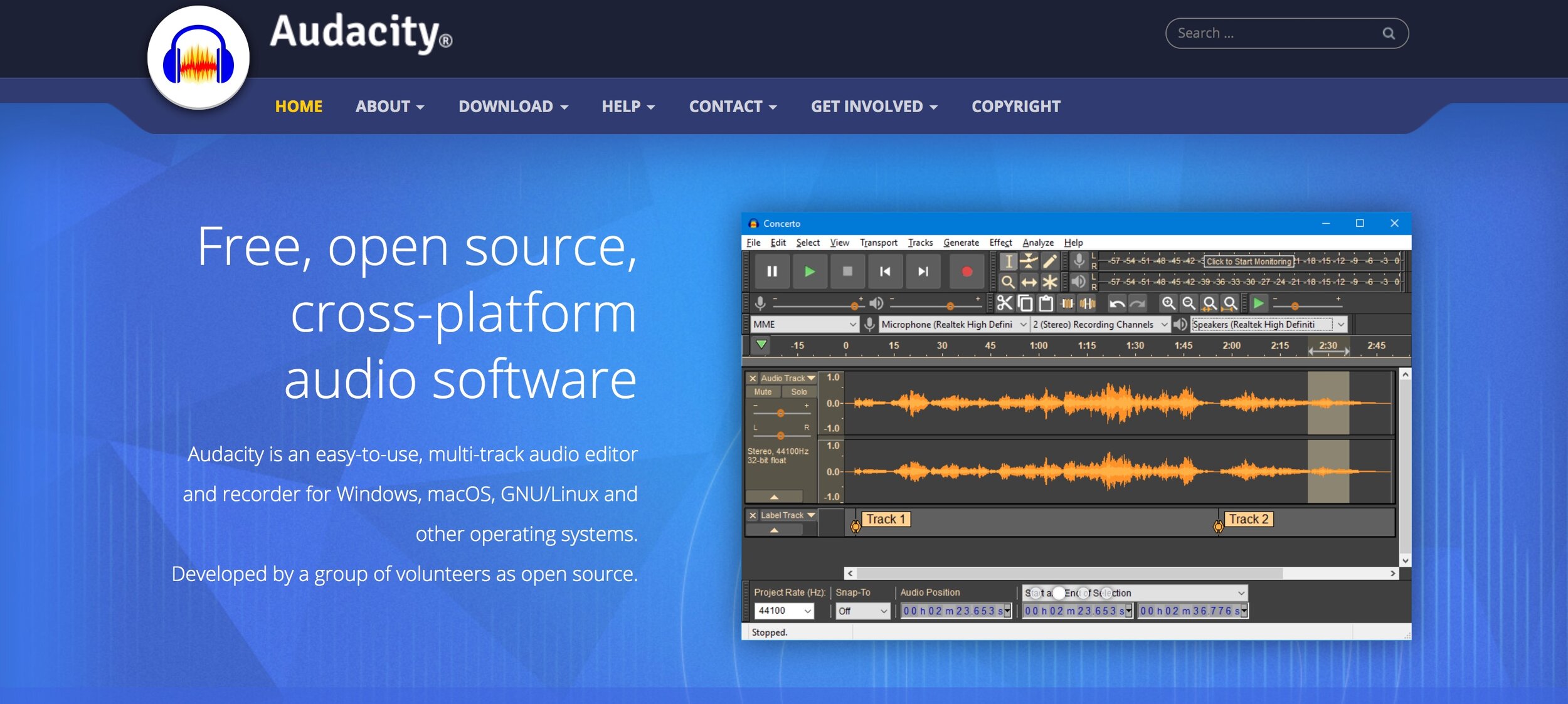Expand the DOWNLOAD website menu
This screenshot has width=1568, height=704.
point(513,107)
